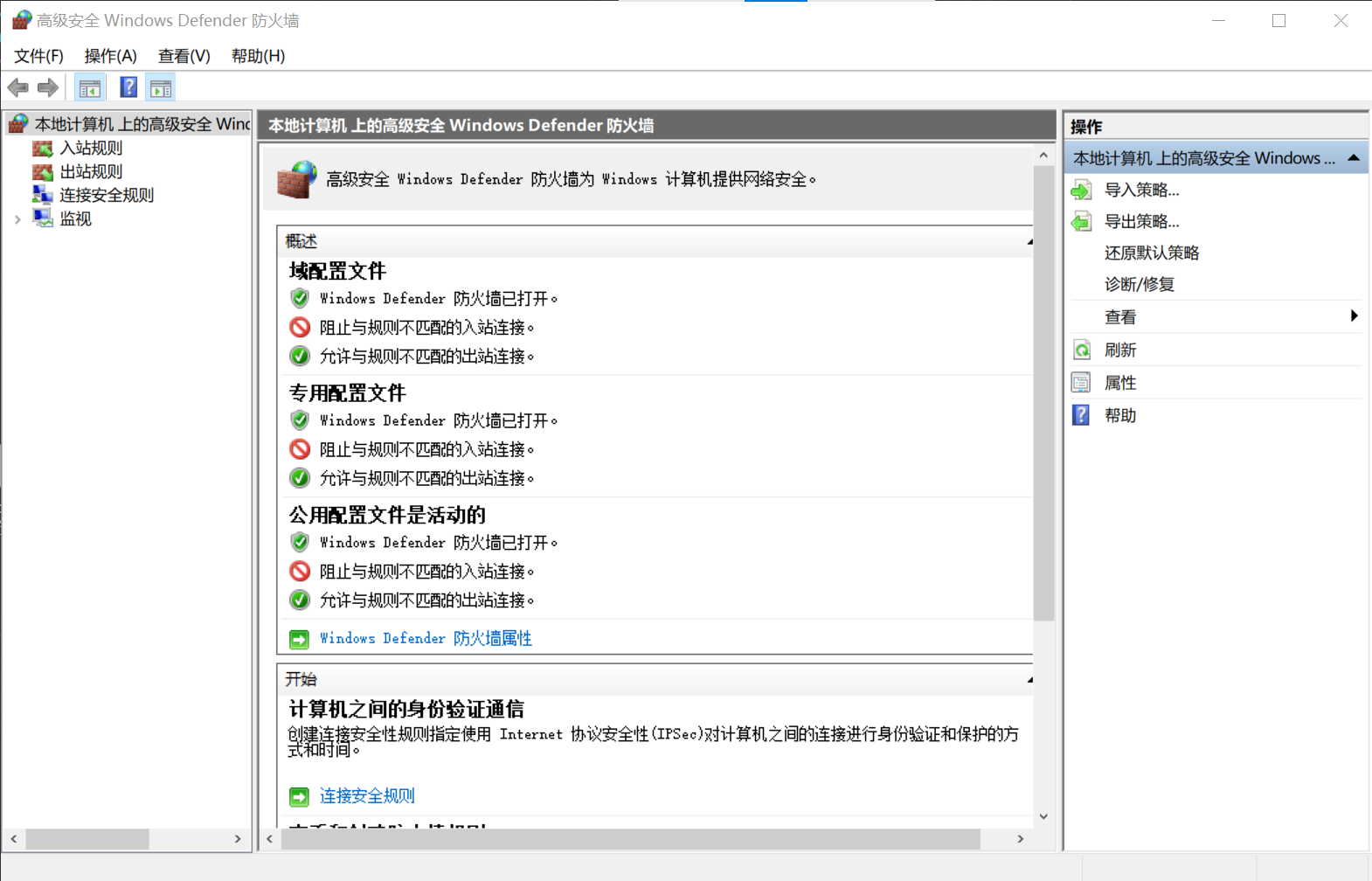The image size is (1372, 881).
Task: Toggle the show/hide console tree toolbar icon
Action: (89, 87)
